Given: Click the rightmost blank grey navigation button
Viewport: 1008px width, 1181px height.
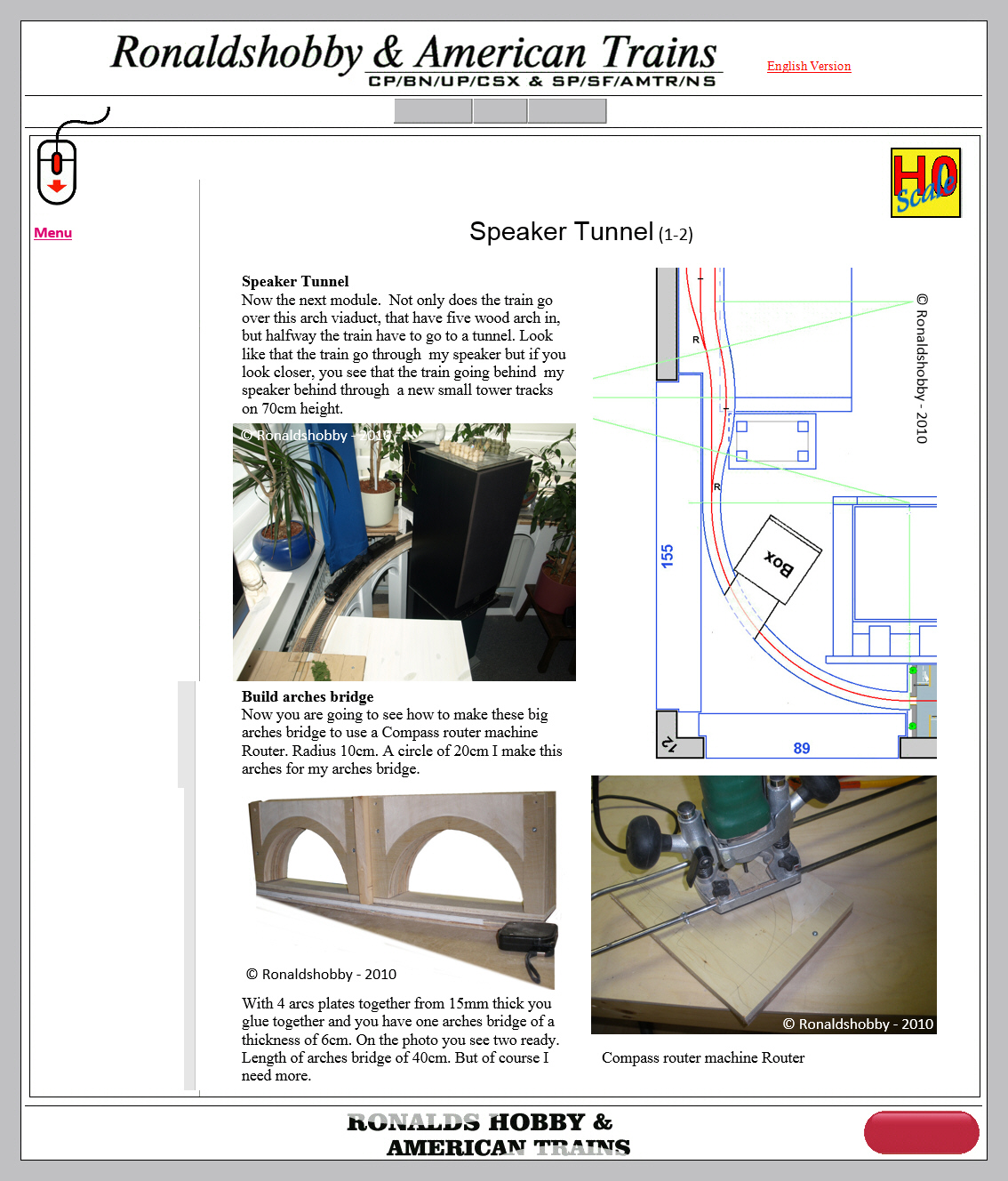Looking at the screenshot, I should pos(567,111).
